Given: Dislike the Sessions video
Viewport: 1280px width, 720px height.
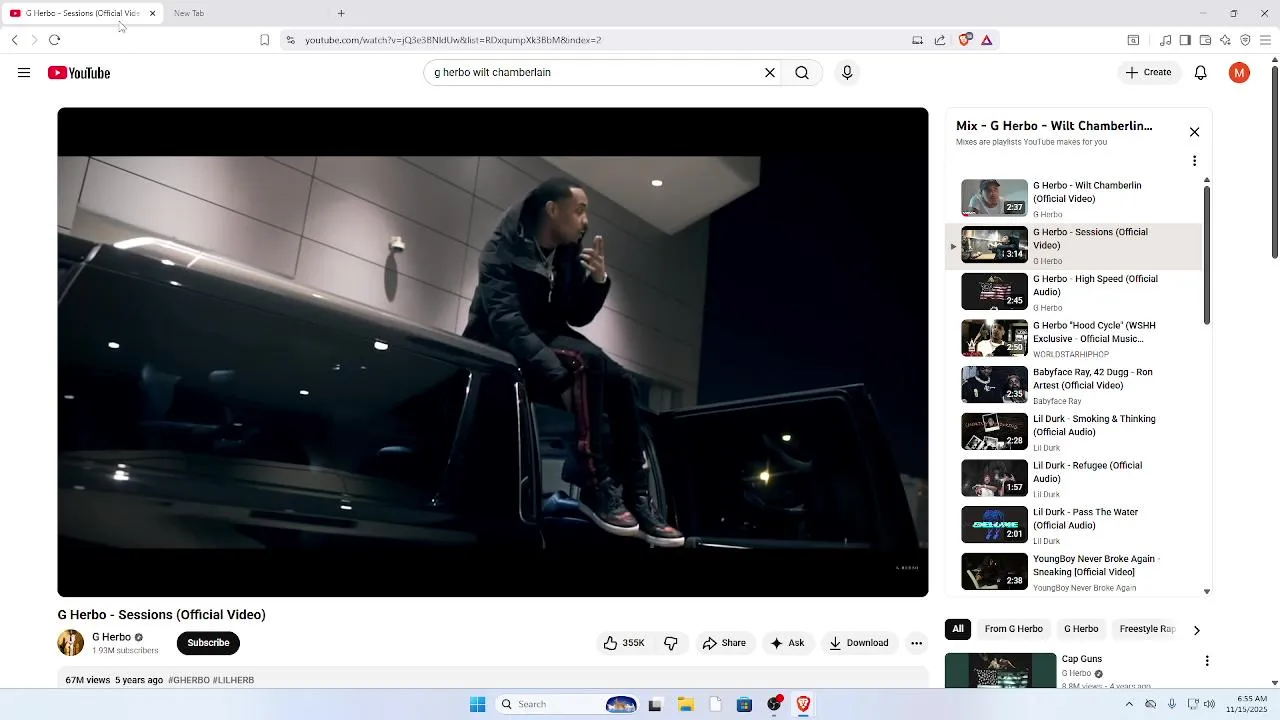Looking at the screenshot, I should point(671,643).
